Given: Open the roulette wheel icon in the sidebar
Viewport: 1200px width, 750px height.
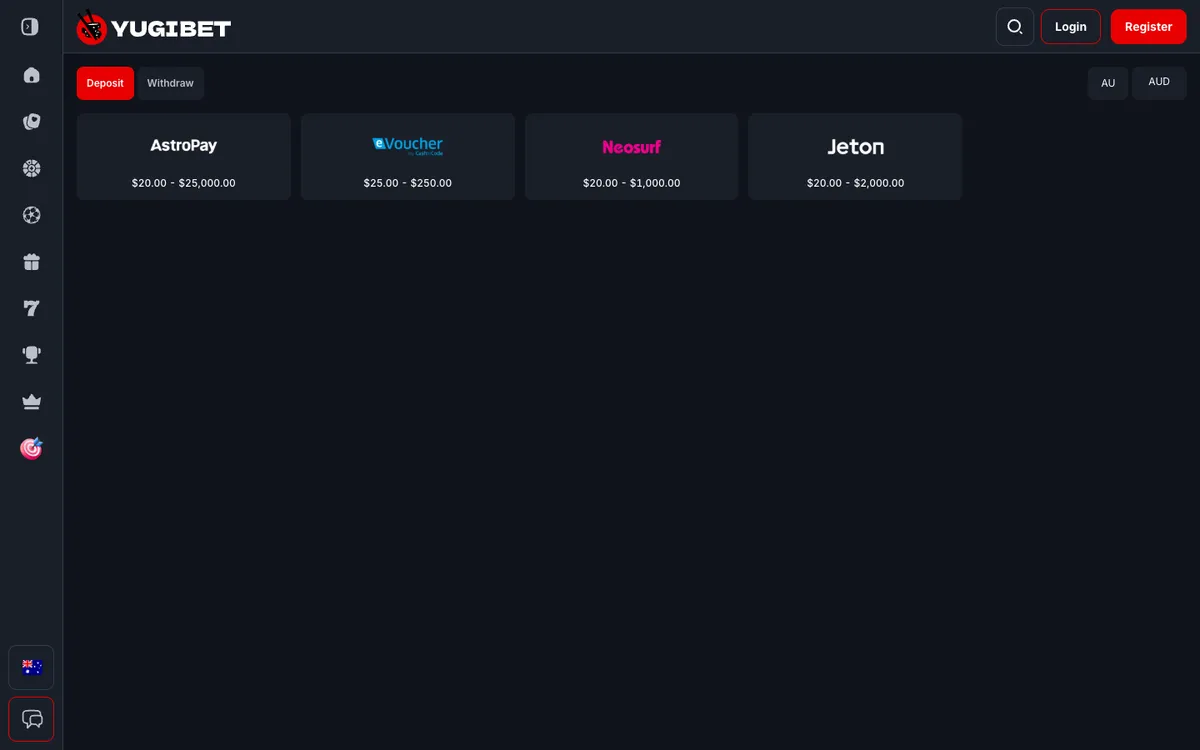Looking at the screenshot, I should click(x=31, y=168).
